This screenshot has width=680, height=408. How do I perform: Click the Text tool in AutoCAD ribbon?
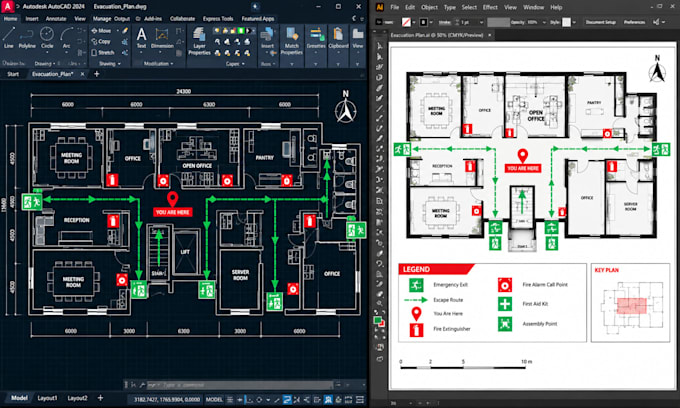[141, 37]
